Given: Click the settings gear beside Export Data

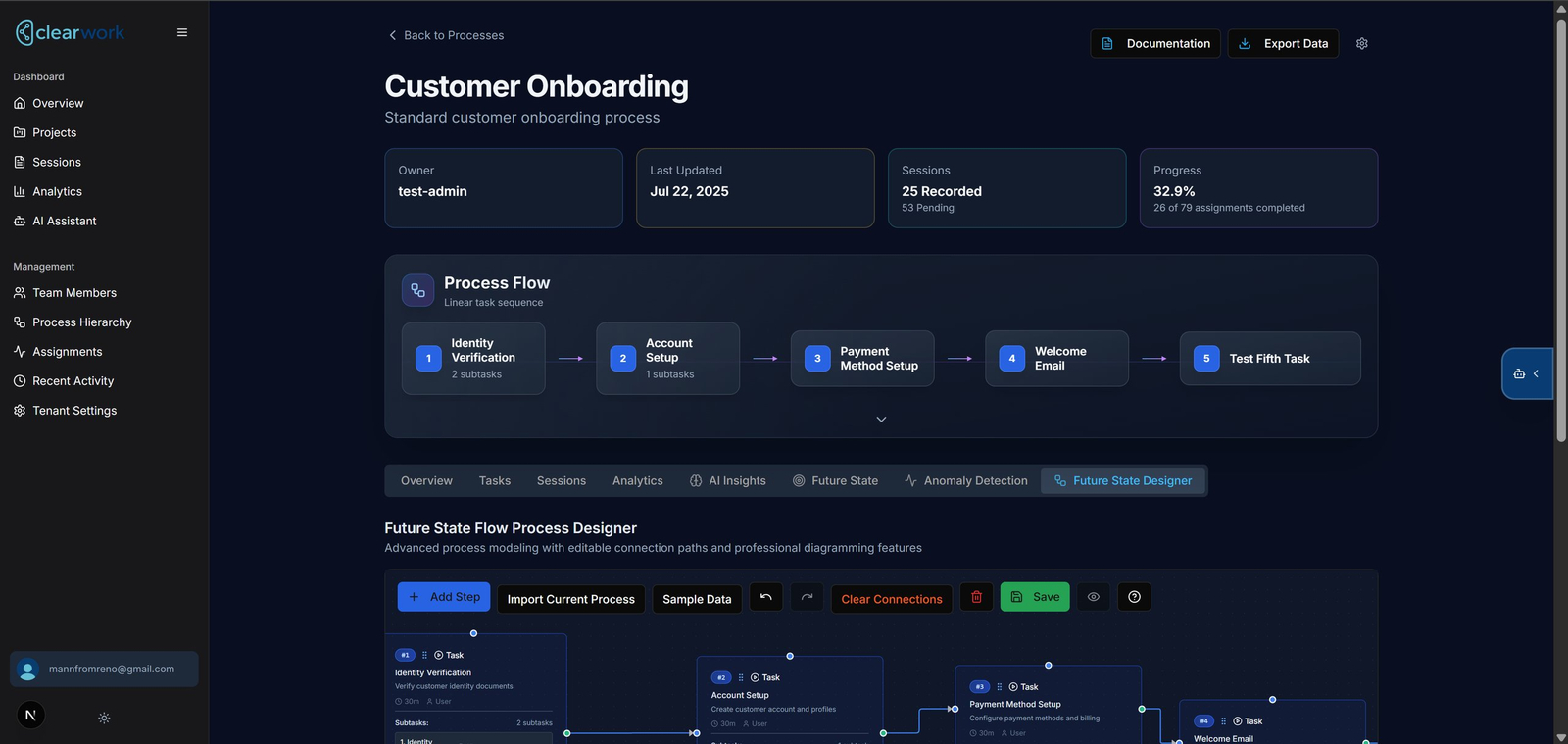Looking at the screenshot, I should (1361, 44).
